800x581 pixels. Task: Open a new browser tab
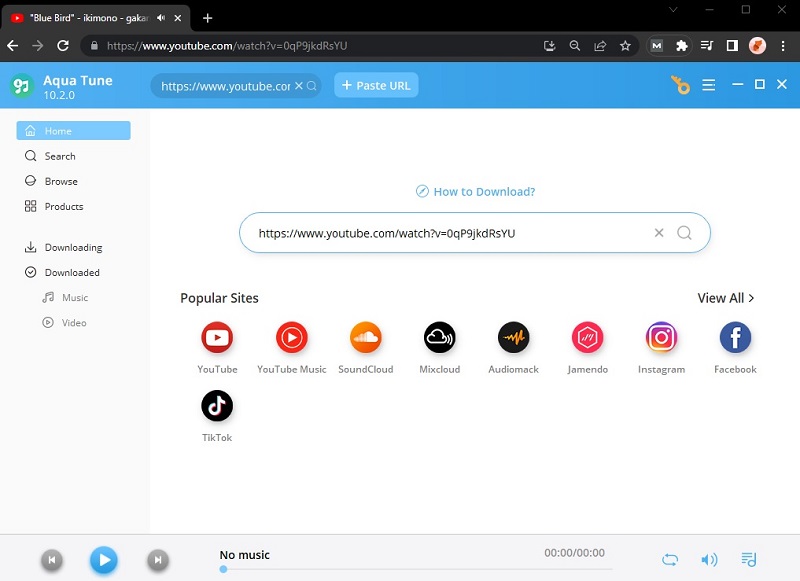[207, 18]
